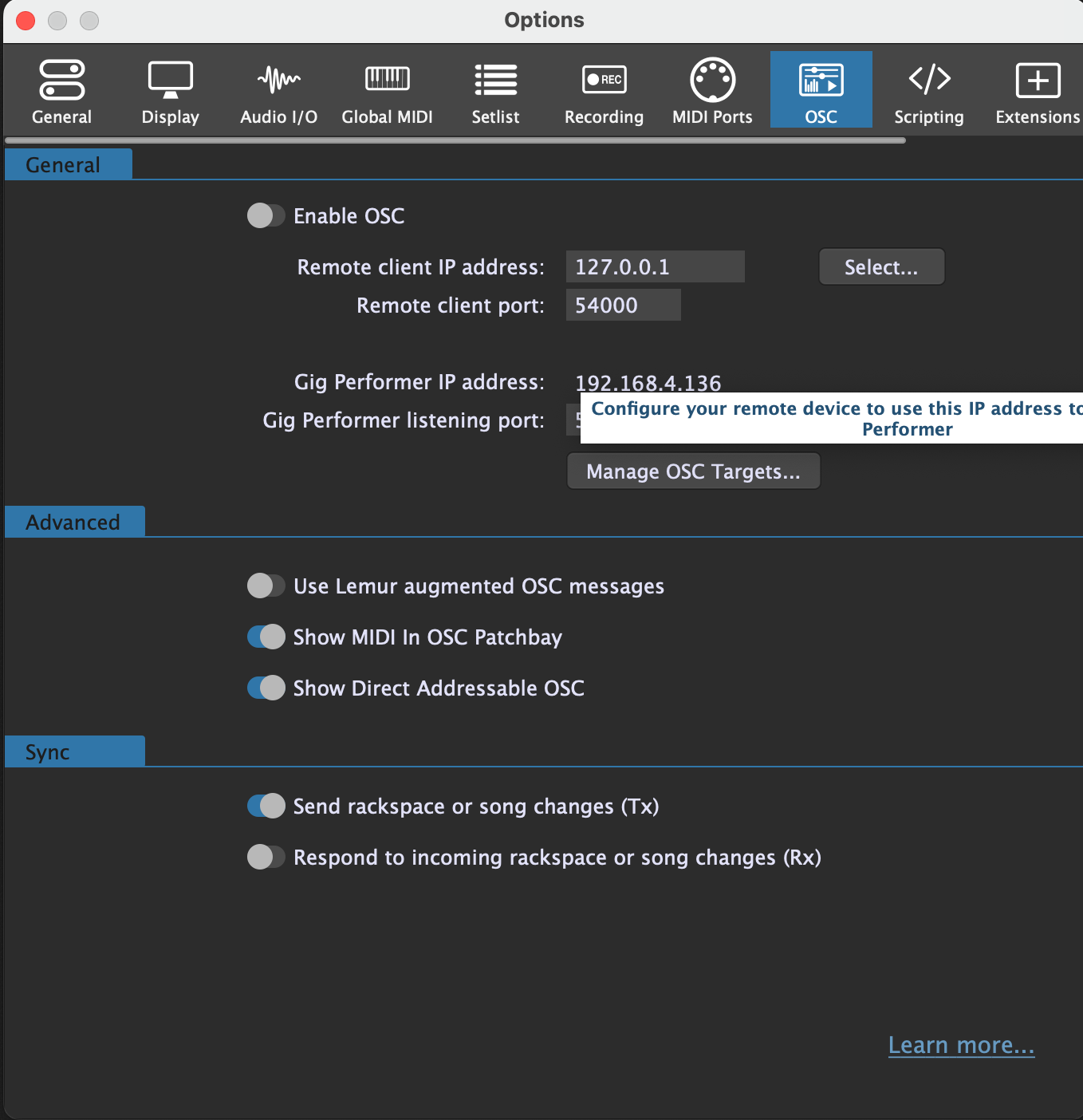Disable Show Direct Addressable OSC
Screen dimensions: 1083x1120
coord(266,688)
